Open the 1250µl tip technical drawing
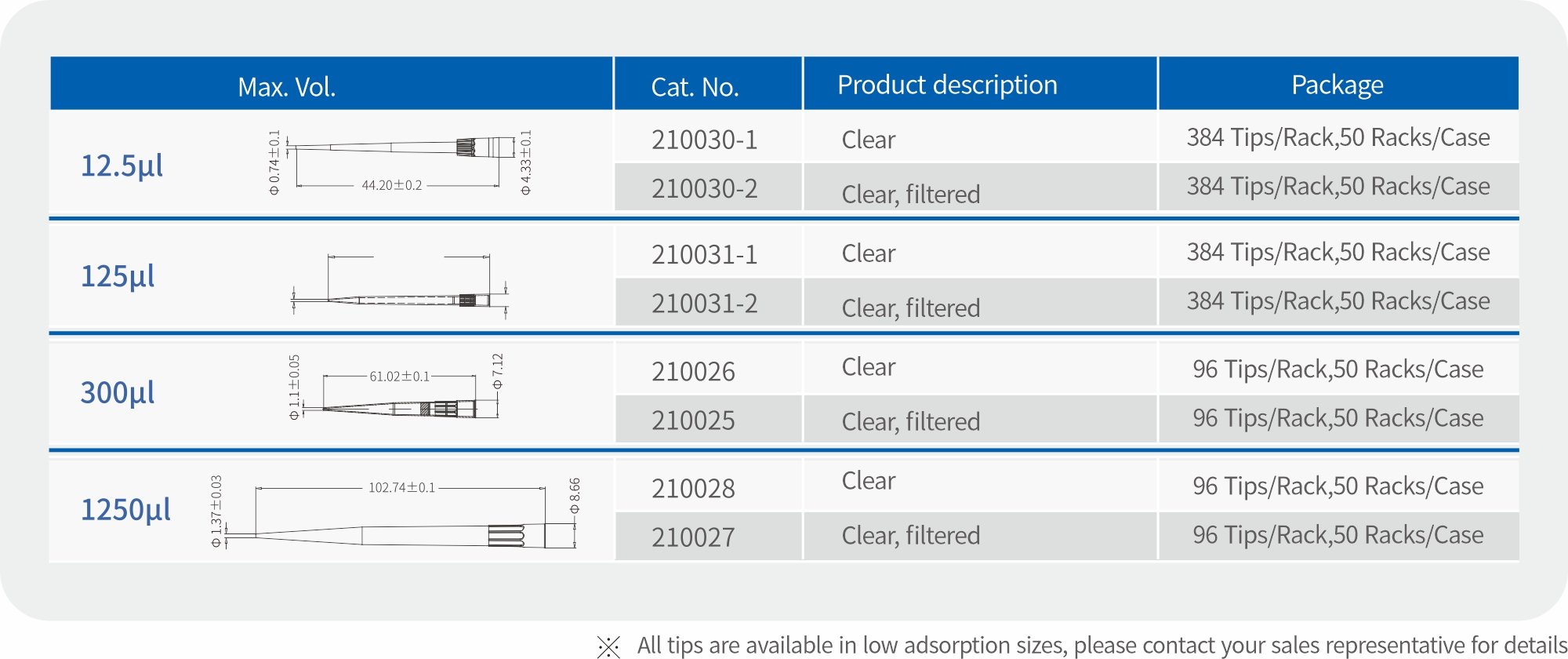The image size is (1568, 659). pos(396,512)
